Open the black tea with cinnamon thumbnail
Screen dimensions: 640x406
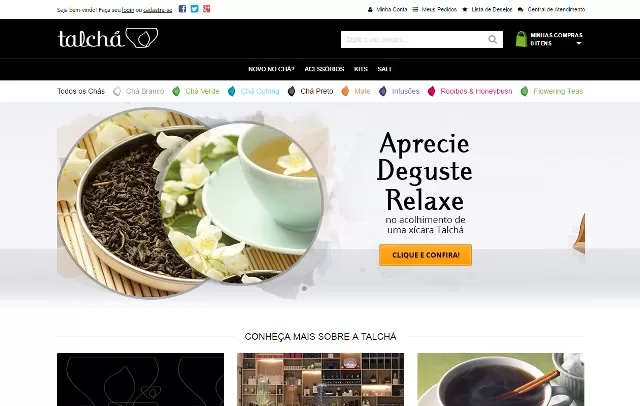tap(500, 379)
